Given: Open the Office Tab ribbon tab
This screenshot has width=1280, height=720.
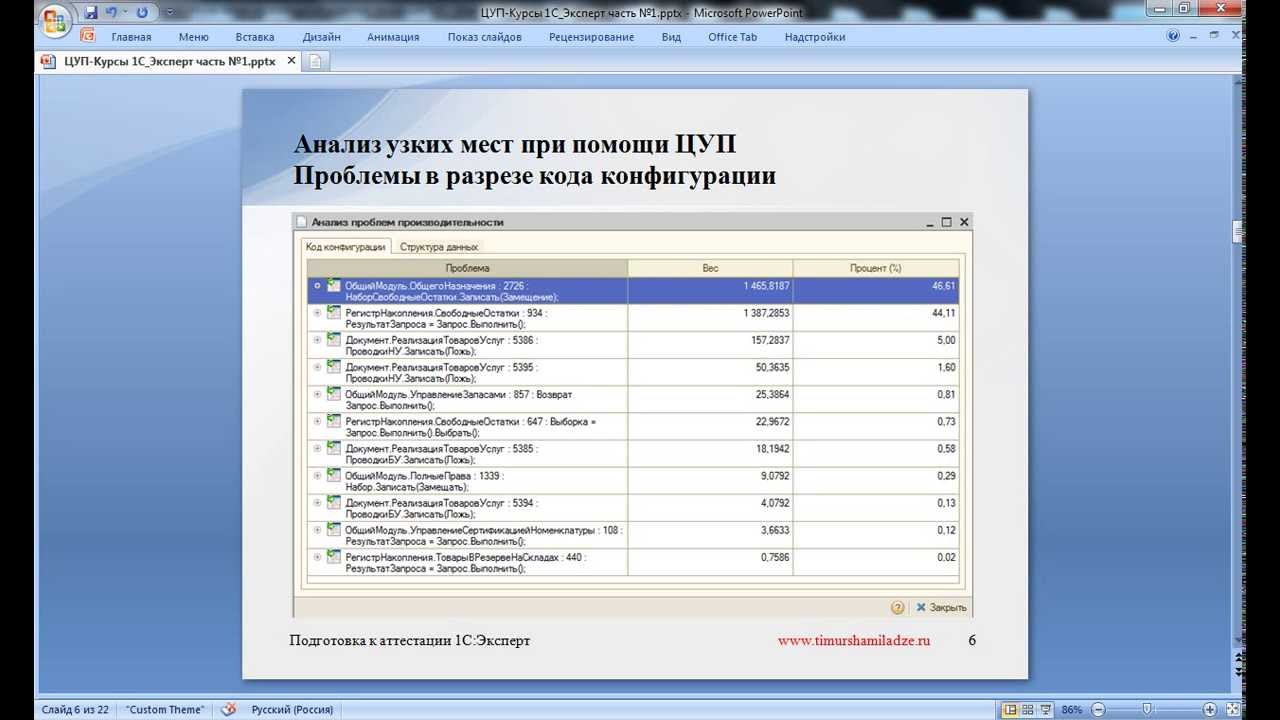Looking at the screenshot, I should [733, 37].
